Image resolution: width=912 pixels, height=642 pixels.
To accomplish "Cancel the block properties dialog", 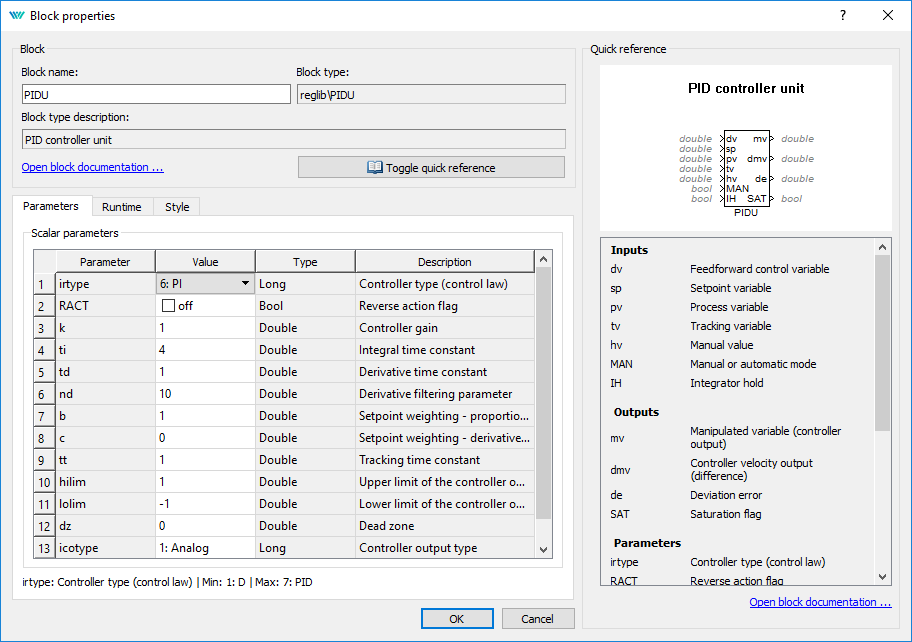I will [x=538, y=619].
